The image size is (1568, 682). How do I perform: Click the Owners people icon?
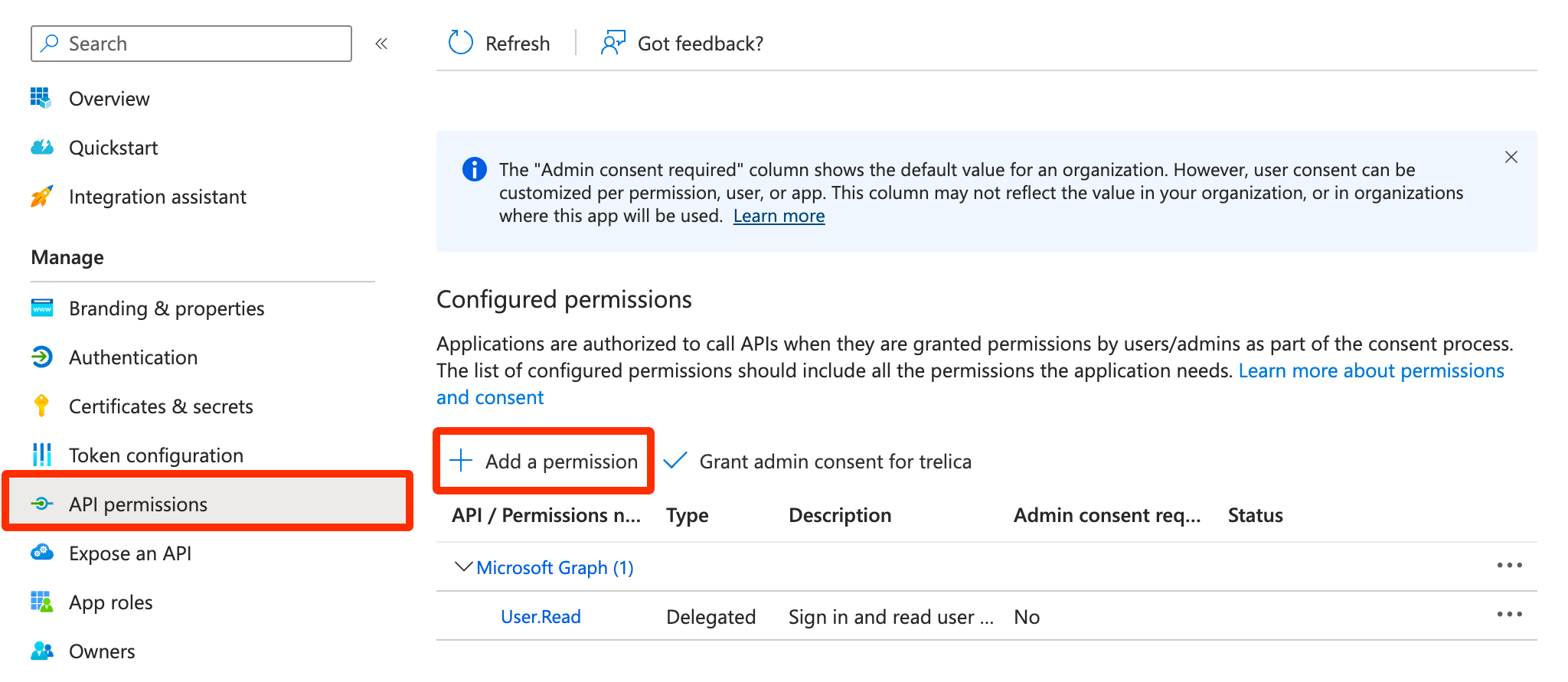click(x=41, y=651)
